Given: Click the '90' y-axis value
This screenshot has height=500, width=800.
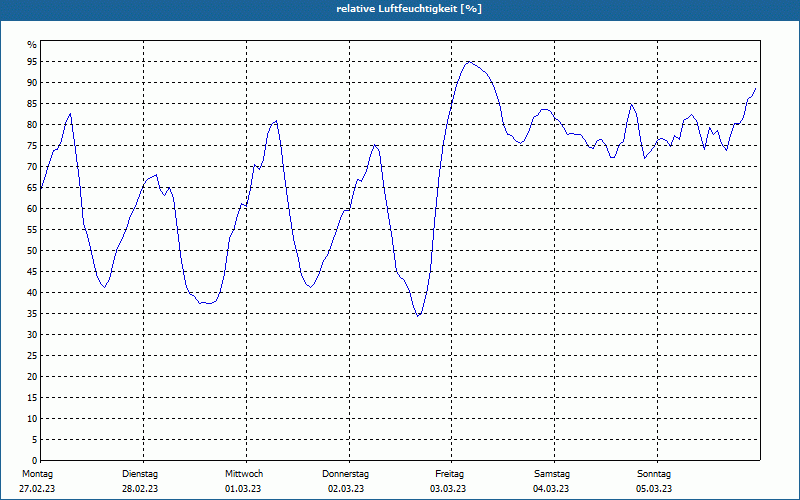Looking at the screenshot, I should (x=32, y=83).
